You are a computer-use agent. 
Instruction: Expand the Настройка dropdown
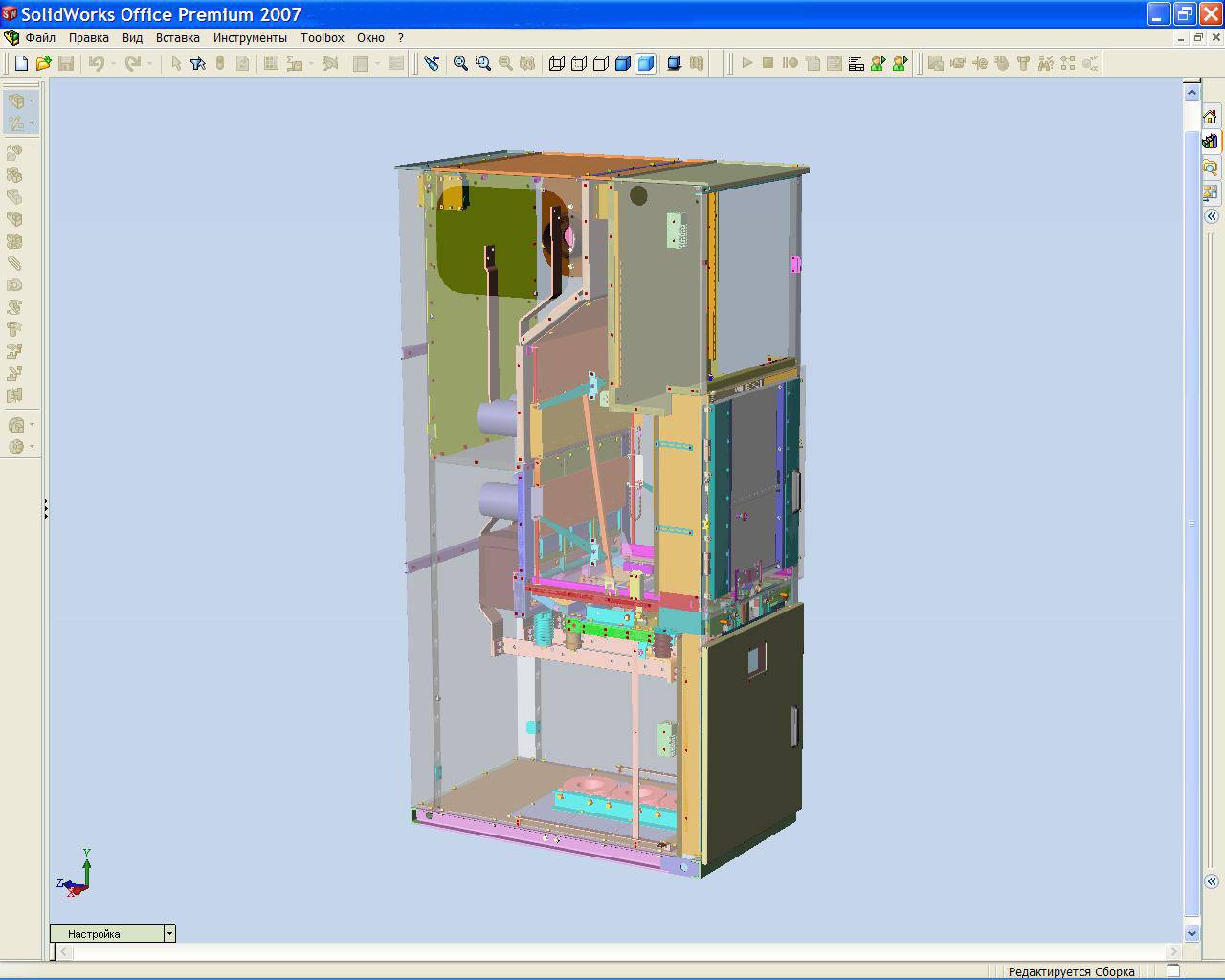169,933
